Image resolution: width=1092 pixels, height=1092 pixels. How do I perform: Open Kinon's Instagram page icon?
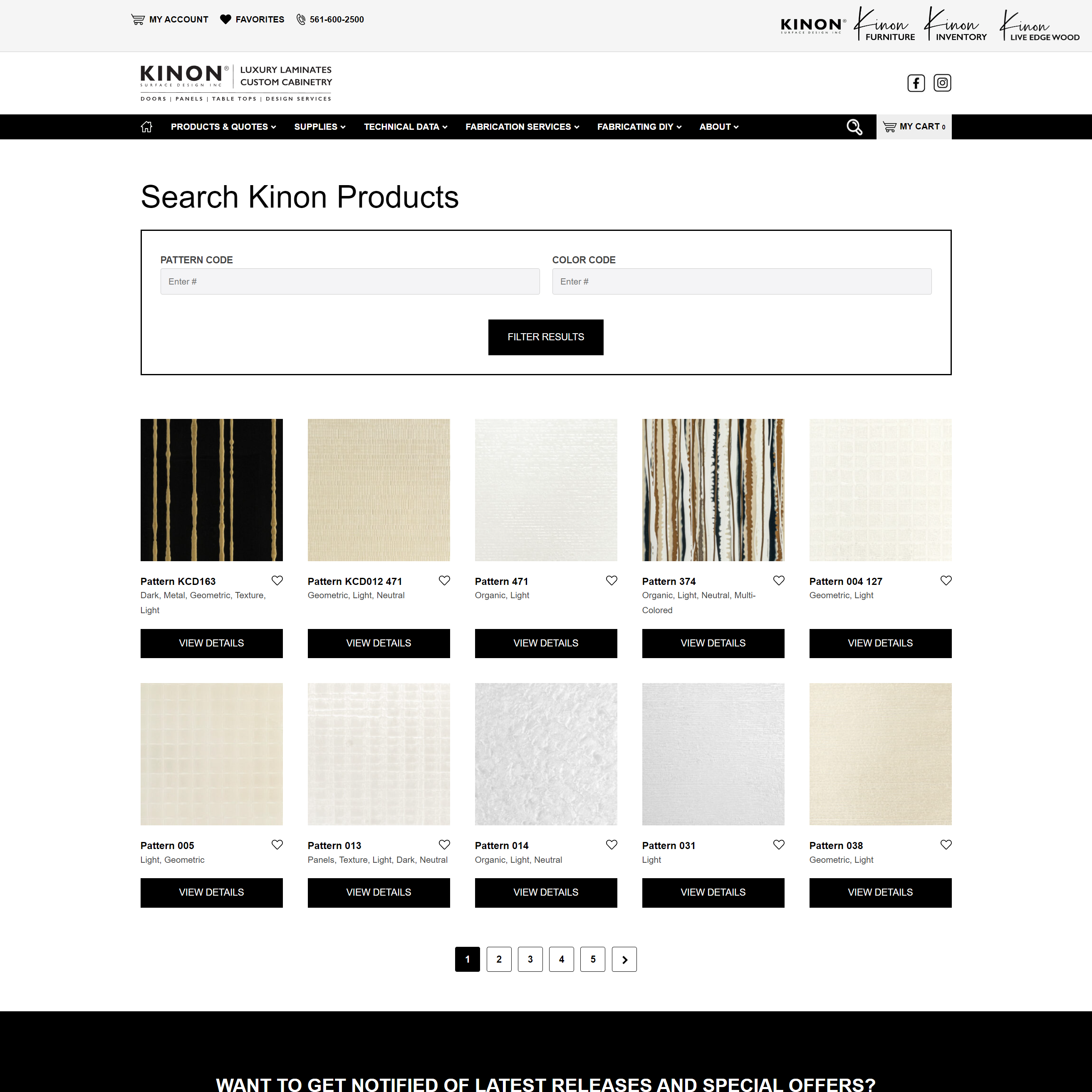point(942,83)
